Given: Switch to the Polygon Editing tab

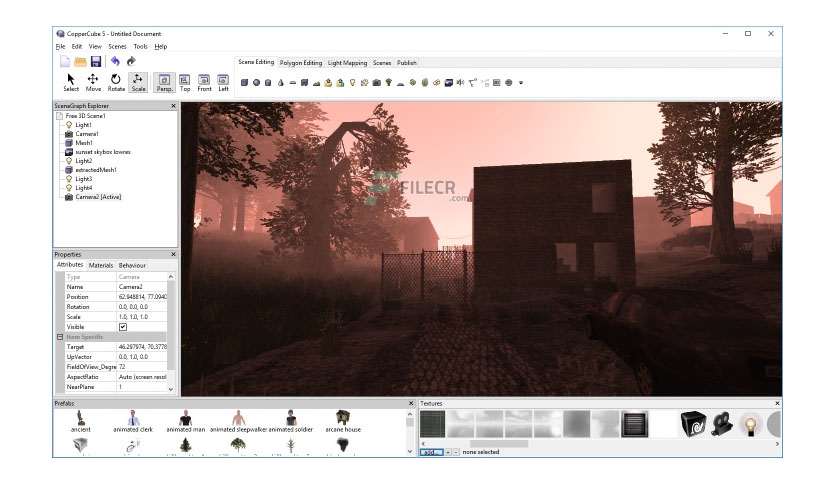Looking at the screenshot, I should click(301, 63).
